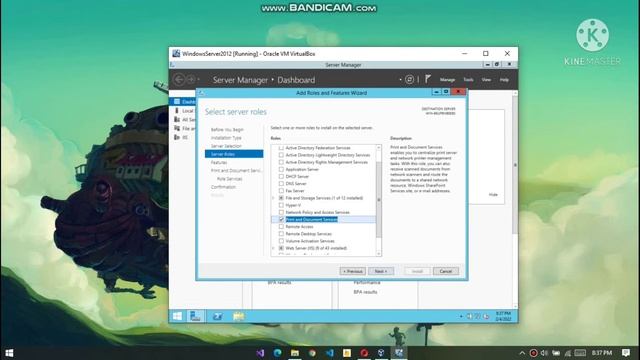The height and width of the screenshot is (360, 640).
Task: Go forward with Server Manager forward arrow
Action: tap(191, 80)
